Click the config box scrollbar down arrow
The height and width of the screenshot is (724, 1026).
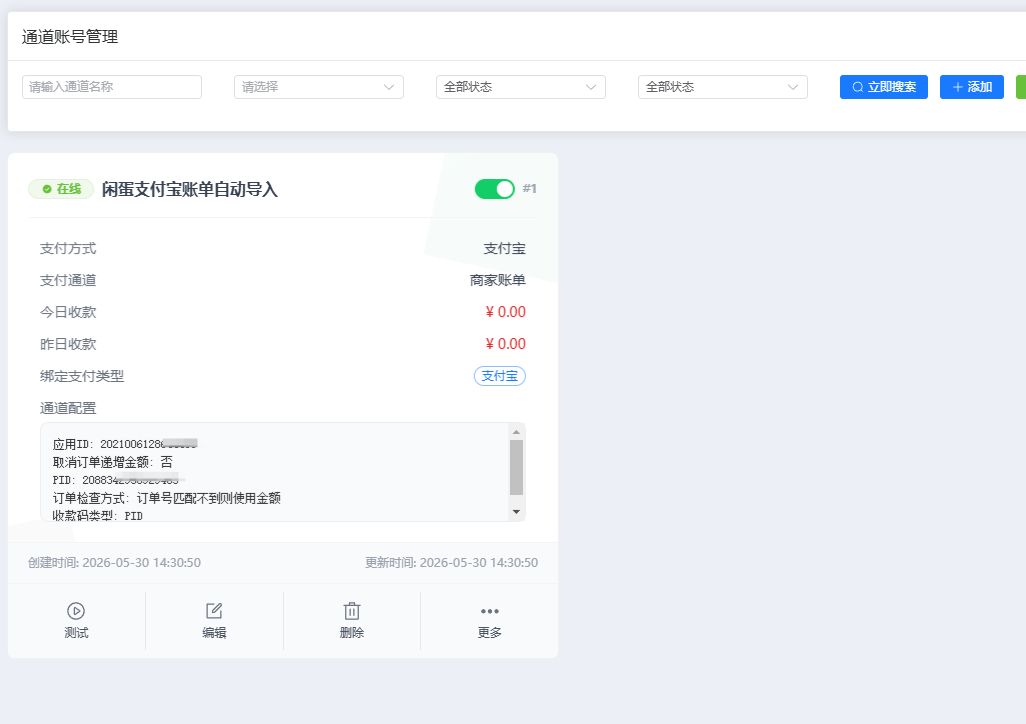click(516, 512)
